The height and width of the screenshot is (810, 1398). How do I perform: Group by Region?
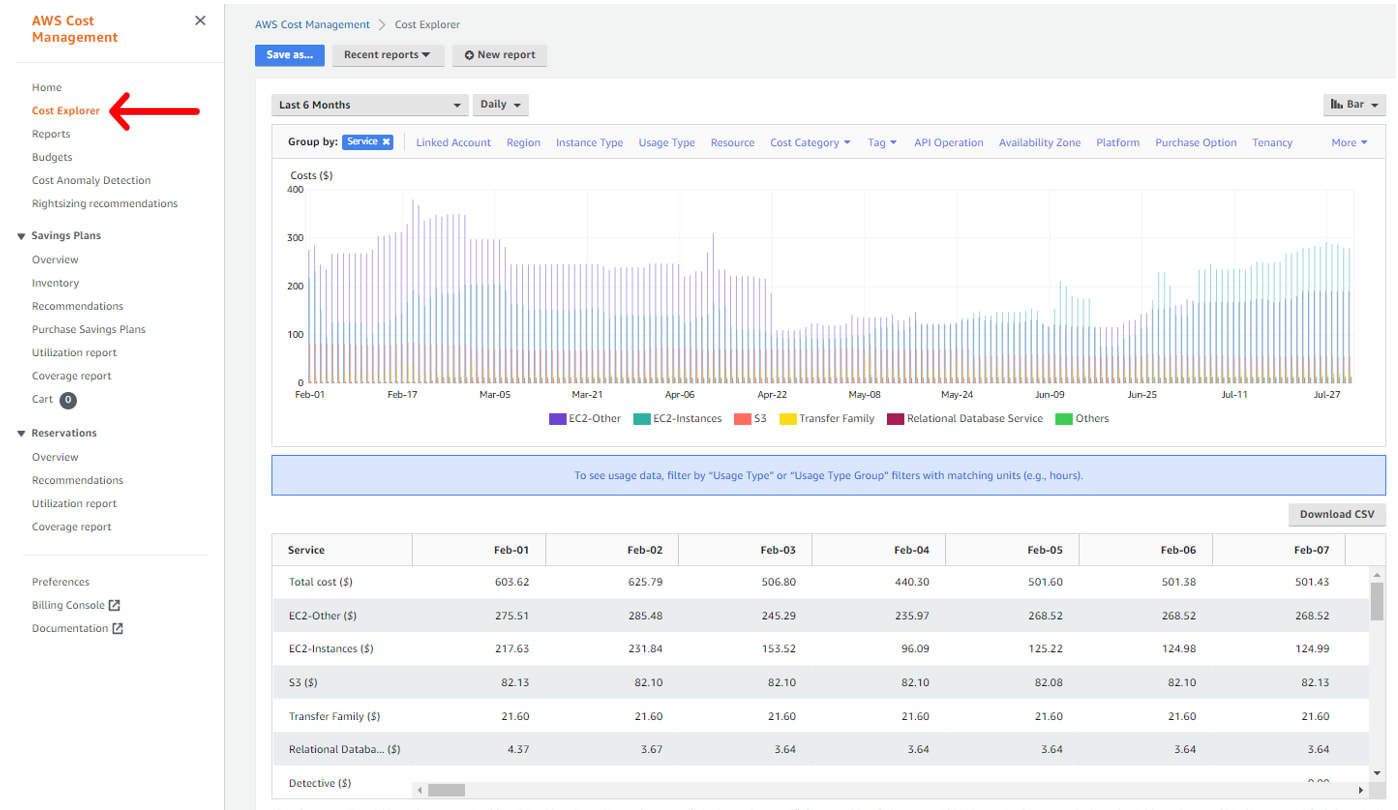[x=523, y=143]
